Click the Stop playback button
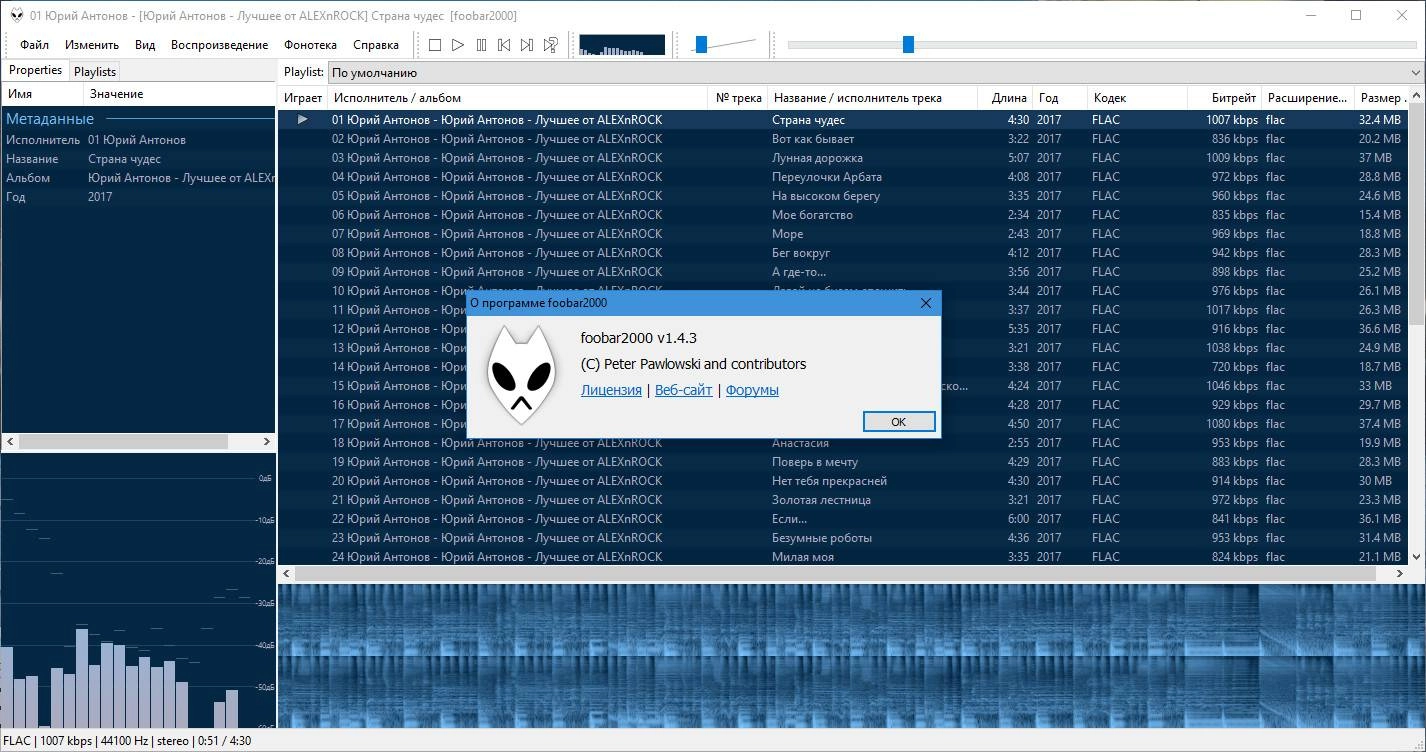 435,45
